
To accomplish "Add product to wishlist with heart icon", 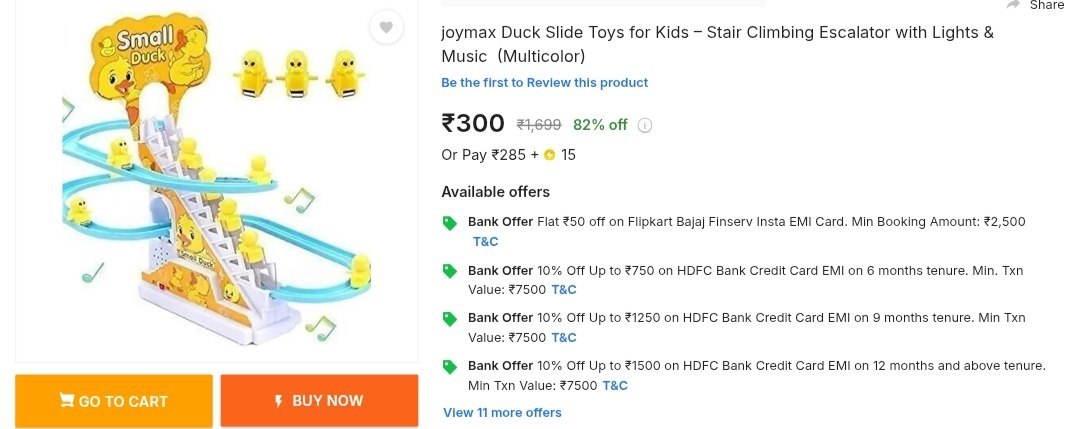I will pyautogui.click(x=386, y=27).
